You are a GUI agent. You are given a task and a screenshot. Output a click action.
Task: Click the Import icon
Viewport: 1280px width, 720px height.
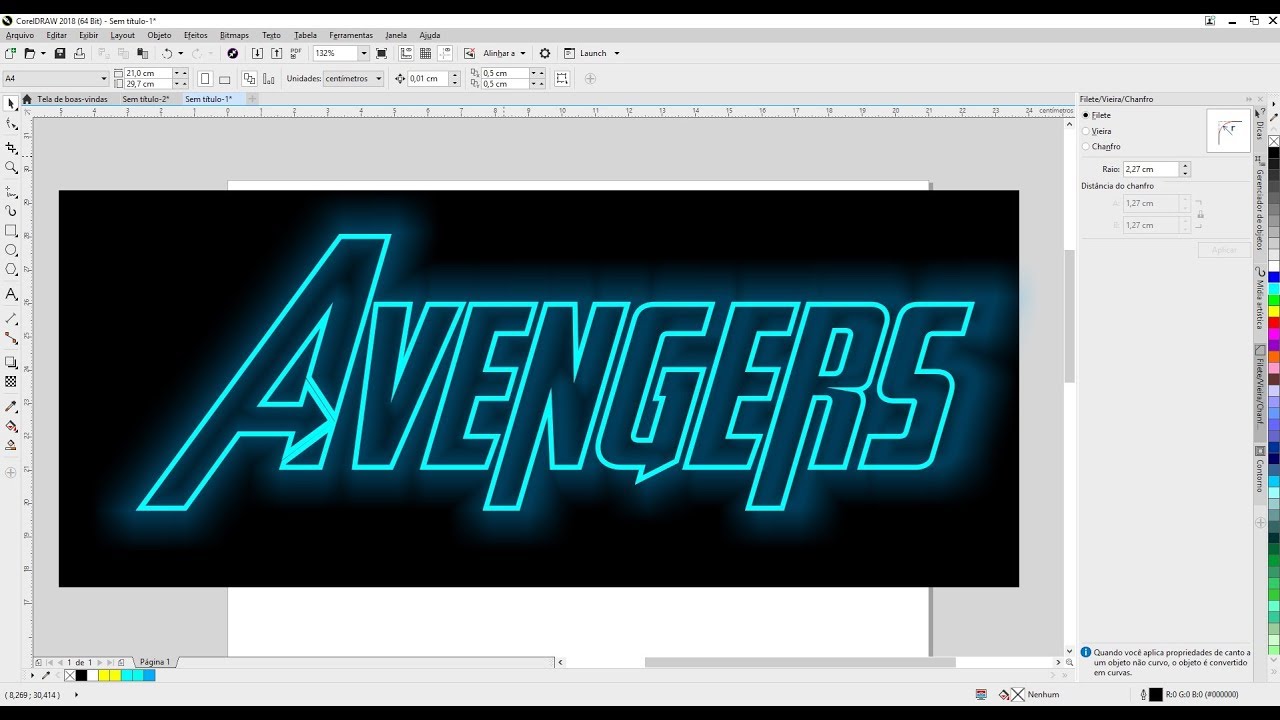258,53
